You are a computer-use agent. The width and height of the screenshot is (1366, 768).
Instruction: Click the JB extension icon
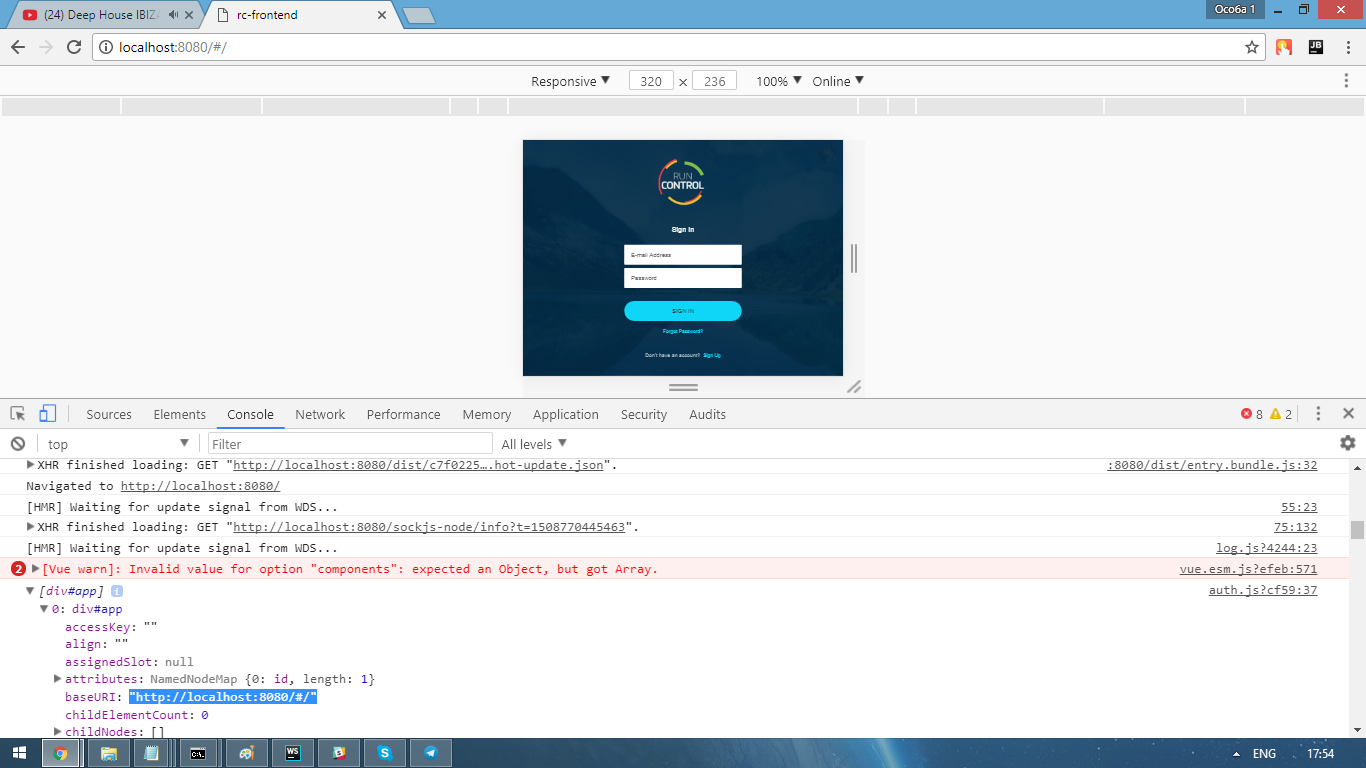tap(1316, 47)
